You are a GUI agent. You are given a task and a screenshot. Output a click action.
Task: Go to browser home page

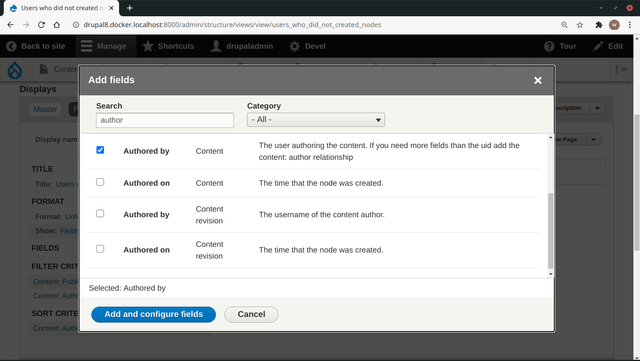point(57,25)
